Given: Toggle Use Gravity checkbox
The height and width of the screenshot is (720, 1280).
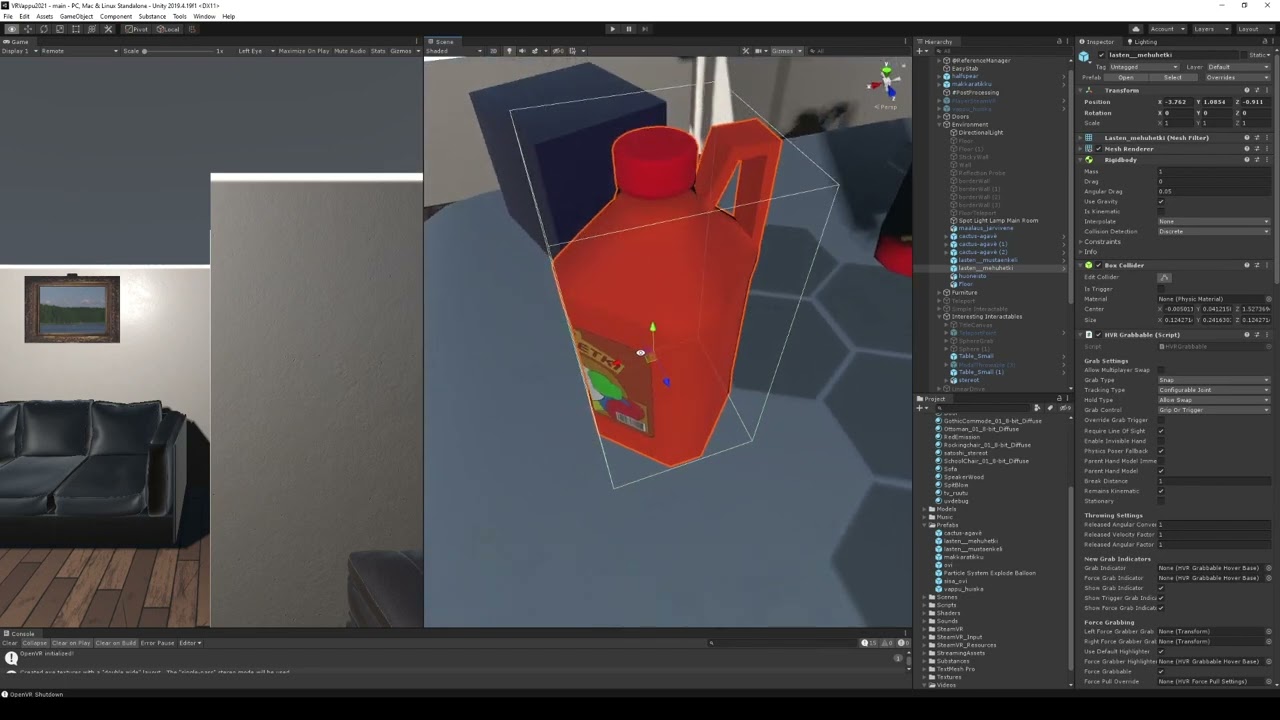Looking at the screenshot, I should point(1161,202).
